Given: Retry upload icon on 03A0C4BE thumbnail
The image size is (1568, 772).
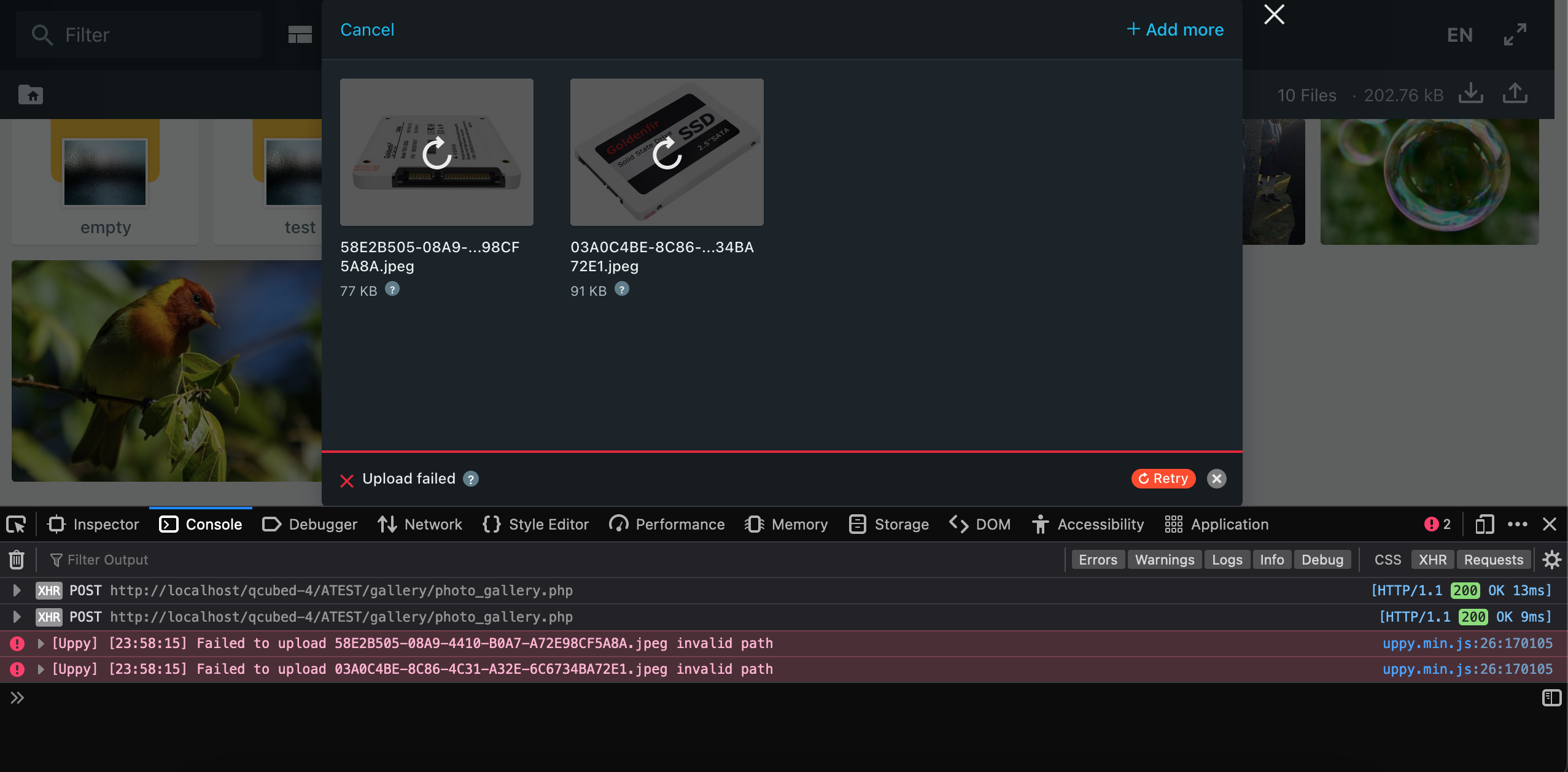Looking at the screenshot, I should pyautogui.click(x=667, y=153).
